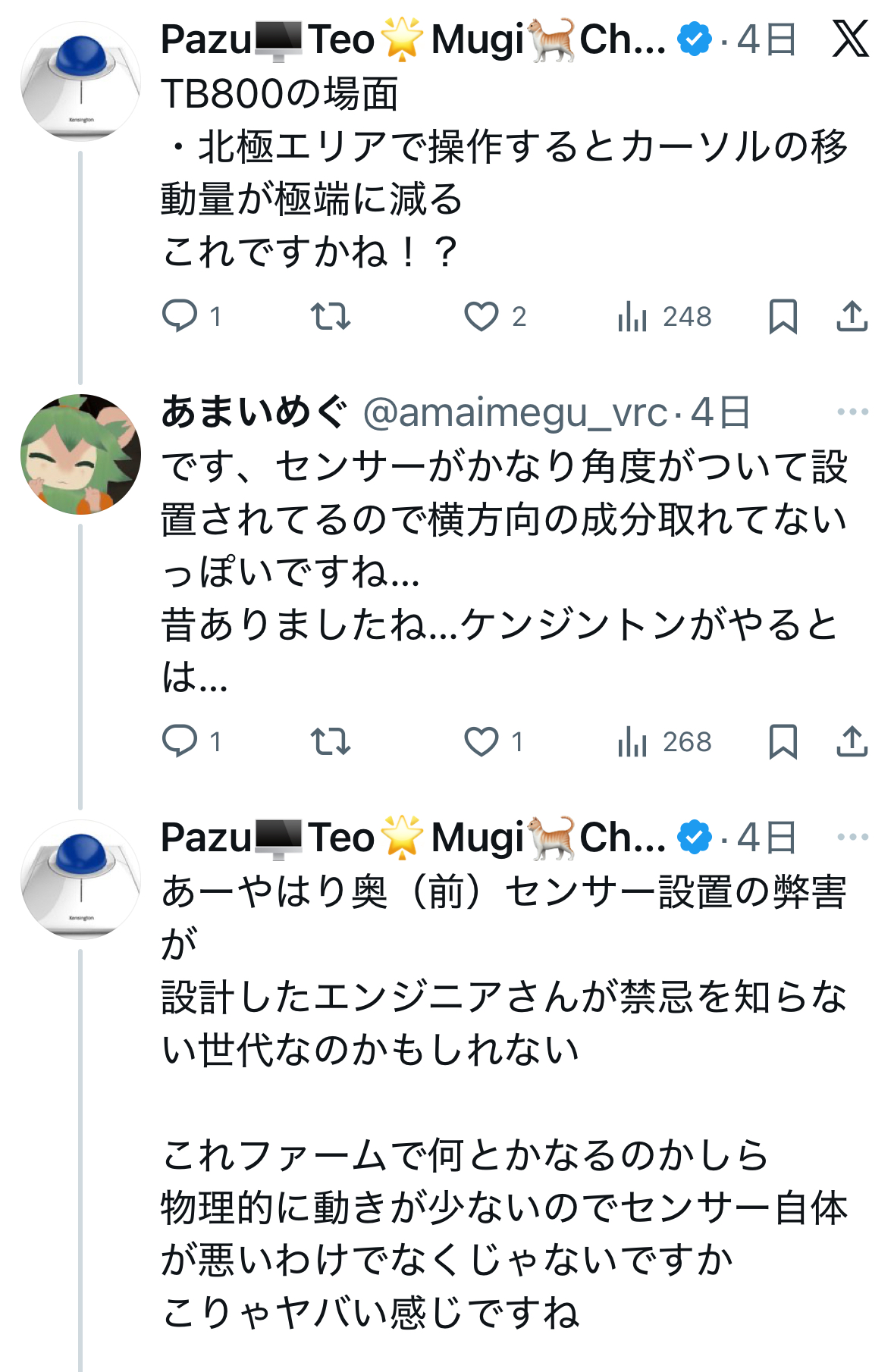The width and height of the screenshot is (894, 1372).
Task: Share the TB800 tweet
Action: pyautogui.click(x=852, y=316)
